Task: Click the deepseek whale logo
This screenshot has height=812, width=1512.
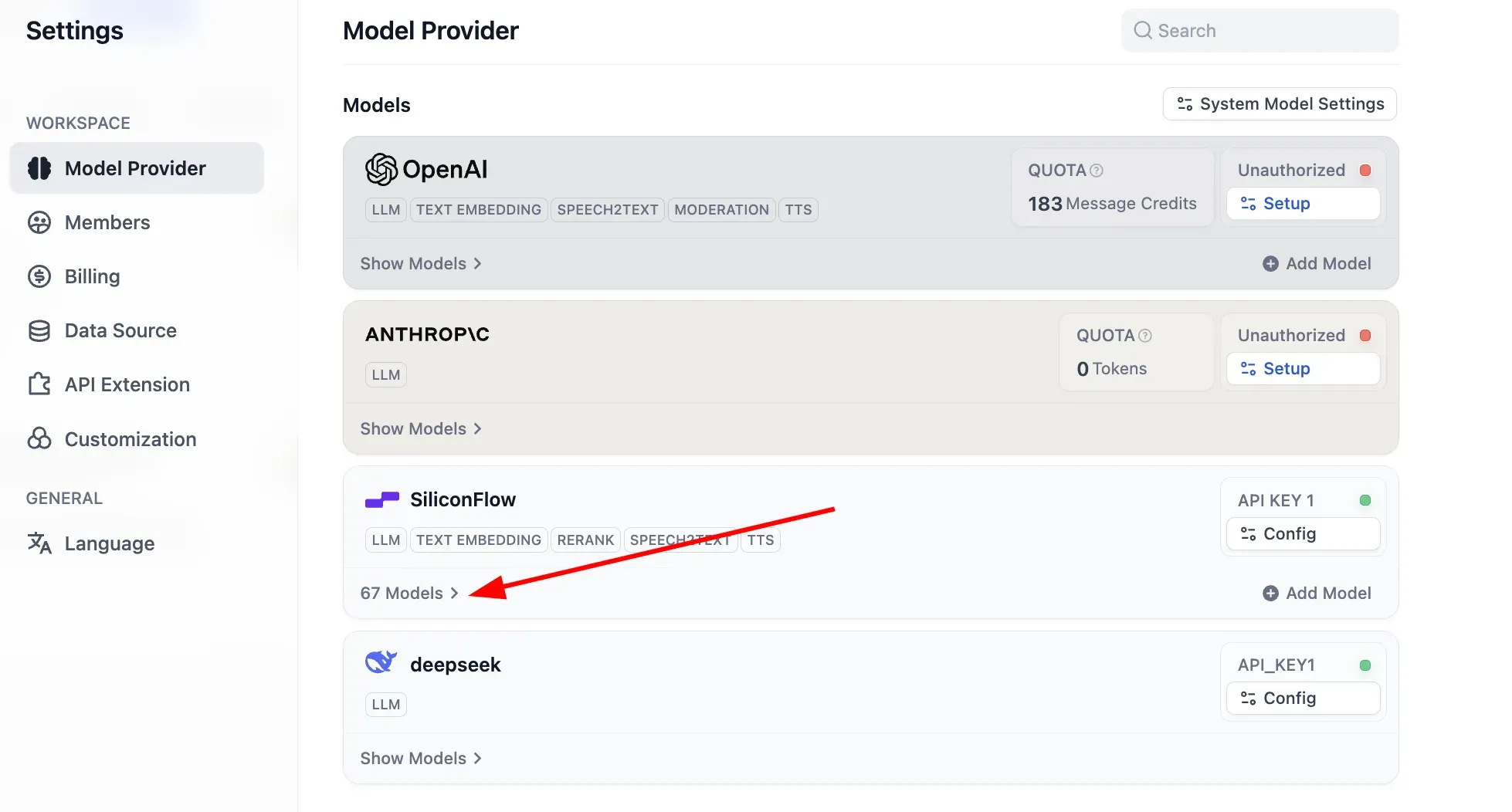Action: [x=381, y=663]
